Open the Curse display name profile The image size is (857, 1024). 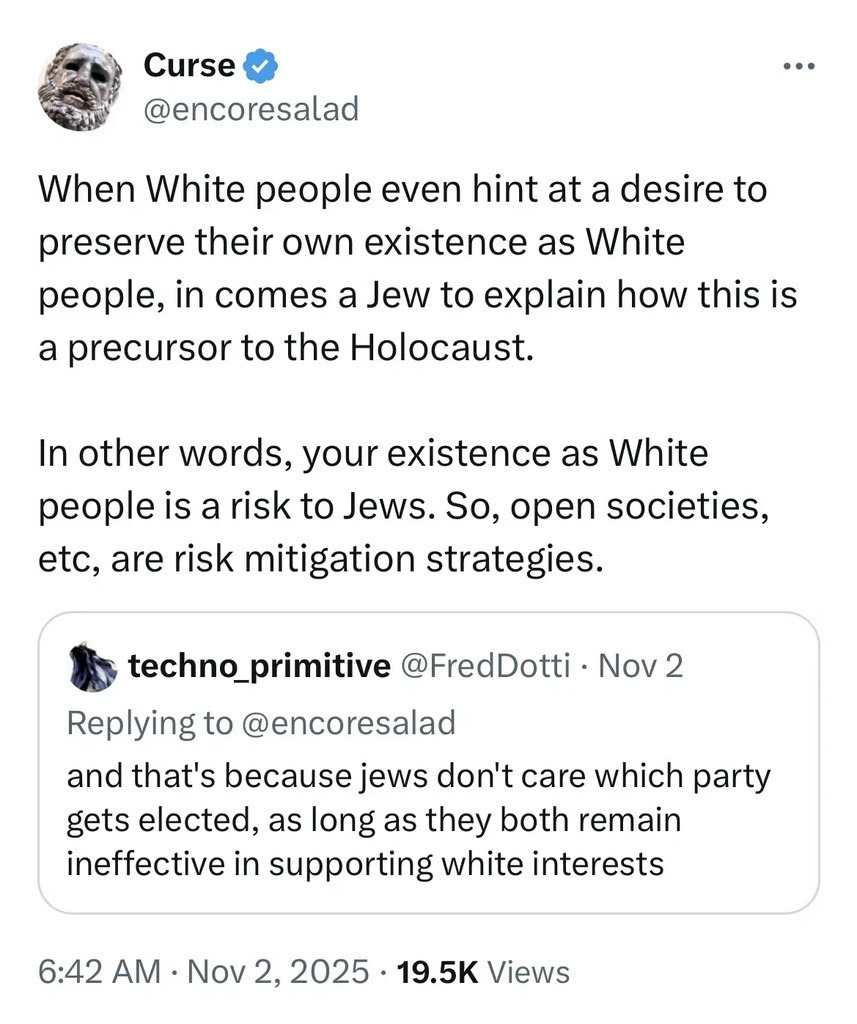[190, 66]
